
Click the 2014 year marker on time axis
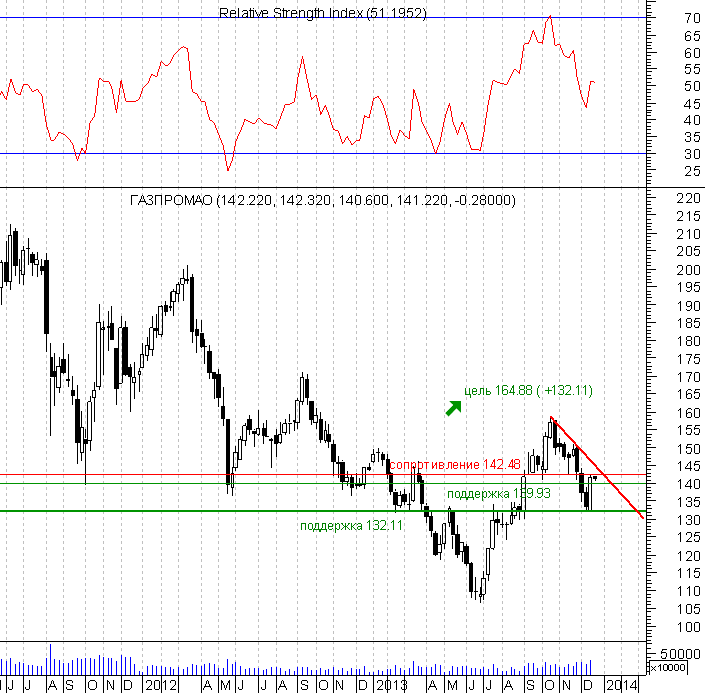621,685
